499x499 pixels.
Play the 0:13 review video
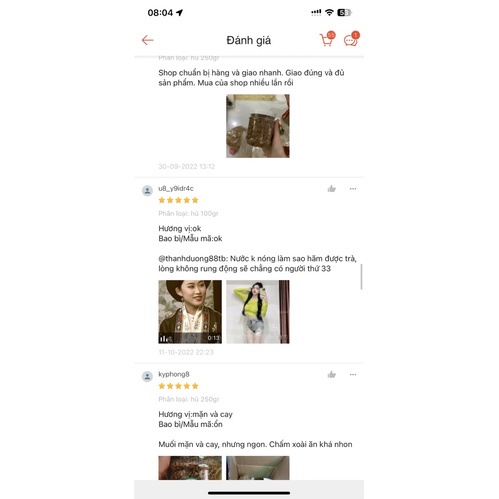pos(190,312)
